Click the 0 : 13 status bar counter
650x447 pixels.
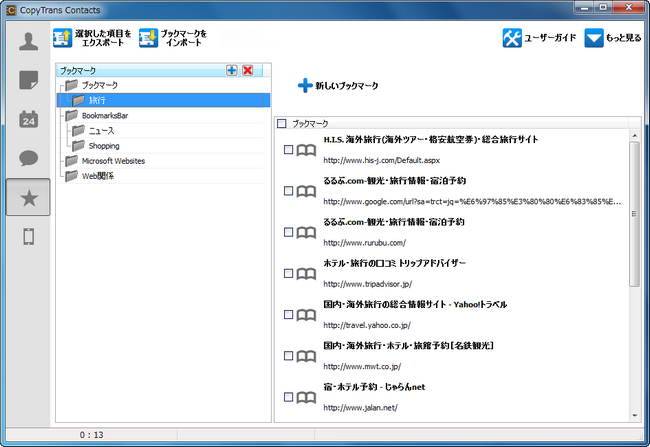[x=92, y=435]
